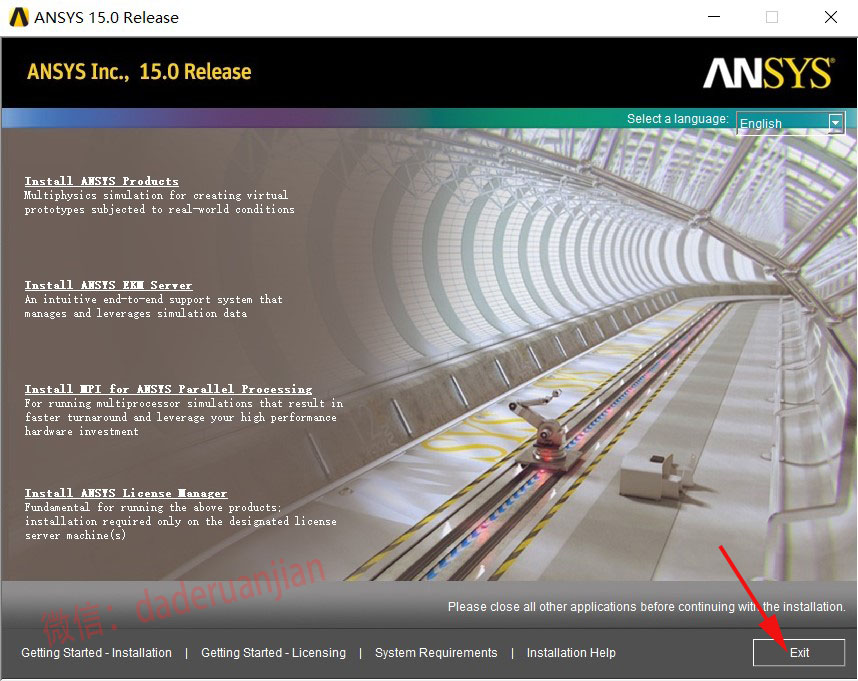Click the 'Multiphysics simulation for creating virtual' description line

click(x=156, y=195)
